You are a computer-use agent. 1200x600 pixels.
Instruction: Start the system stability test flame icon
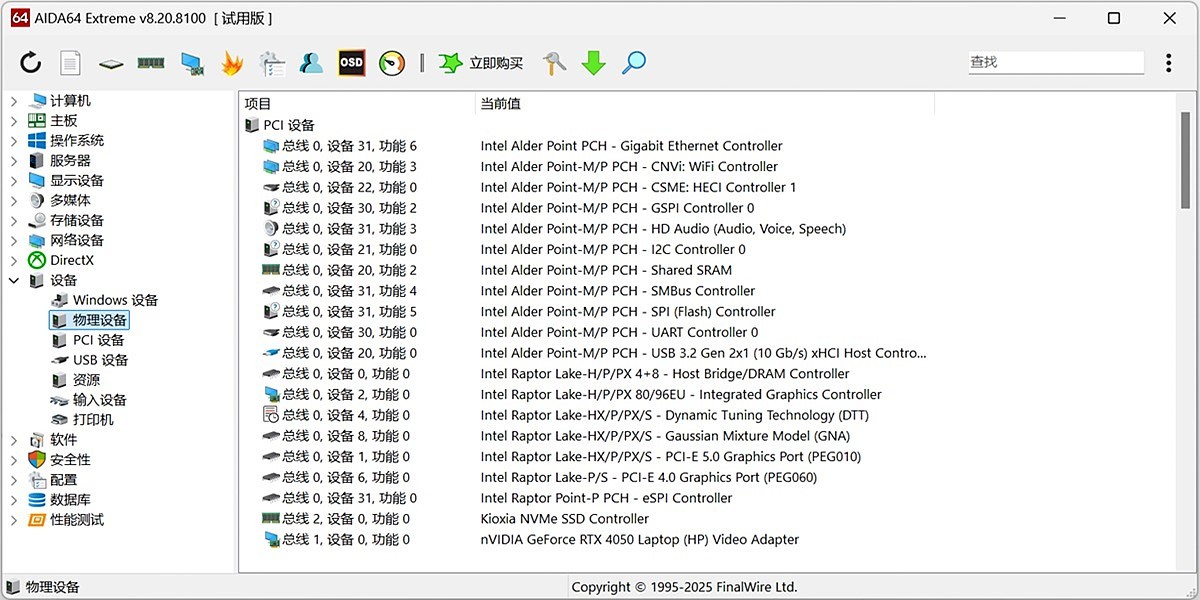tap(231, 62)
